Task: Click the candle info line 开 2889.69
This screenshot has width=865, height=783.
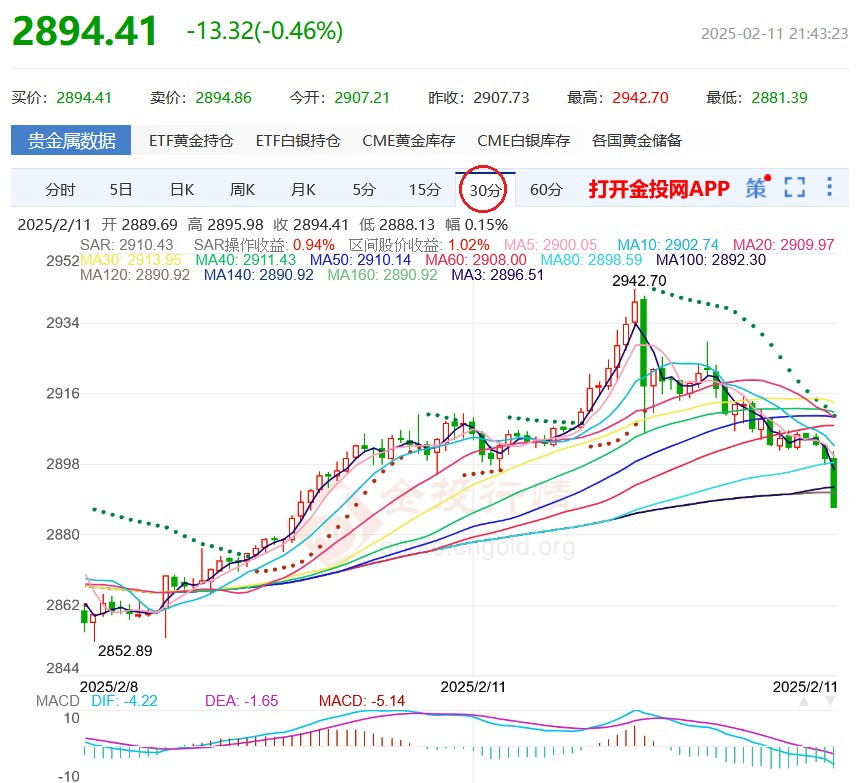Action: pos(140,225)
